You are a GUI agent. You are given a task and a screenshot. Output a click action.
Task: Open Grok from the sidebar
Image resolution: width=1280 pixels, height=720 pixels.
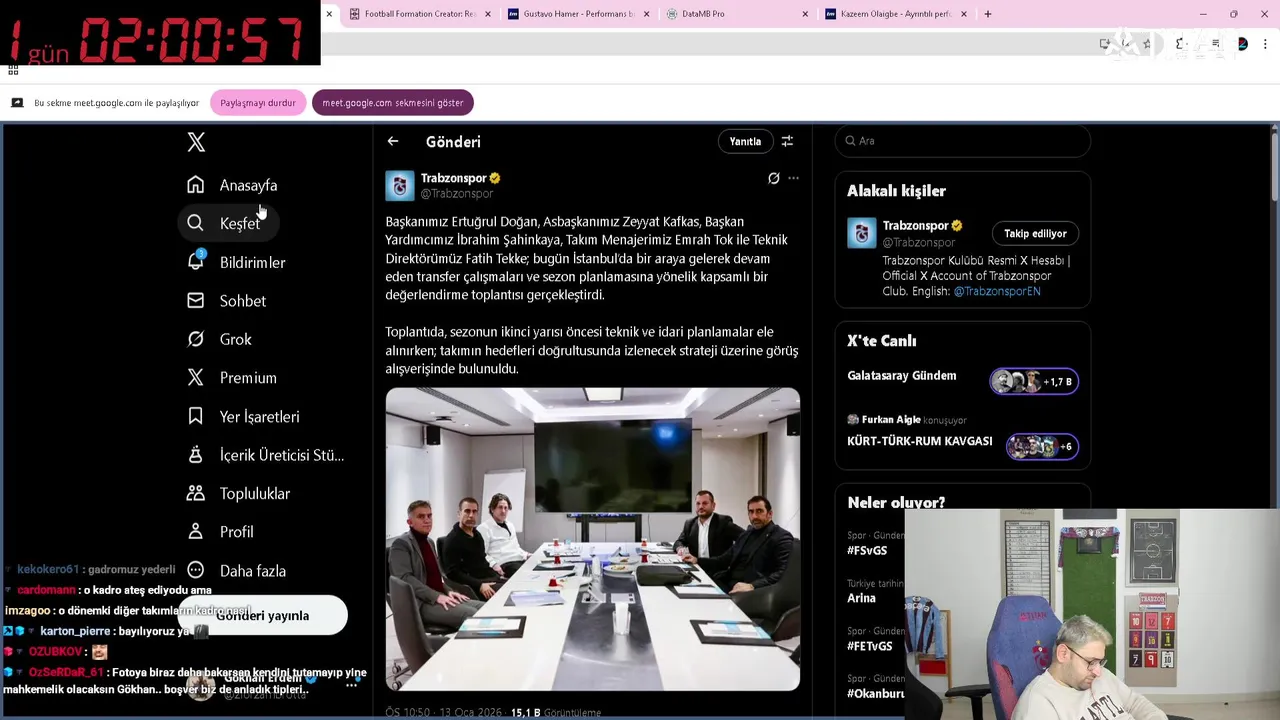[219, 339]
